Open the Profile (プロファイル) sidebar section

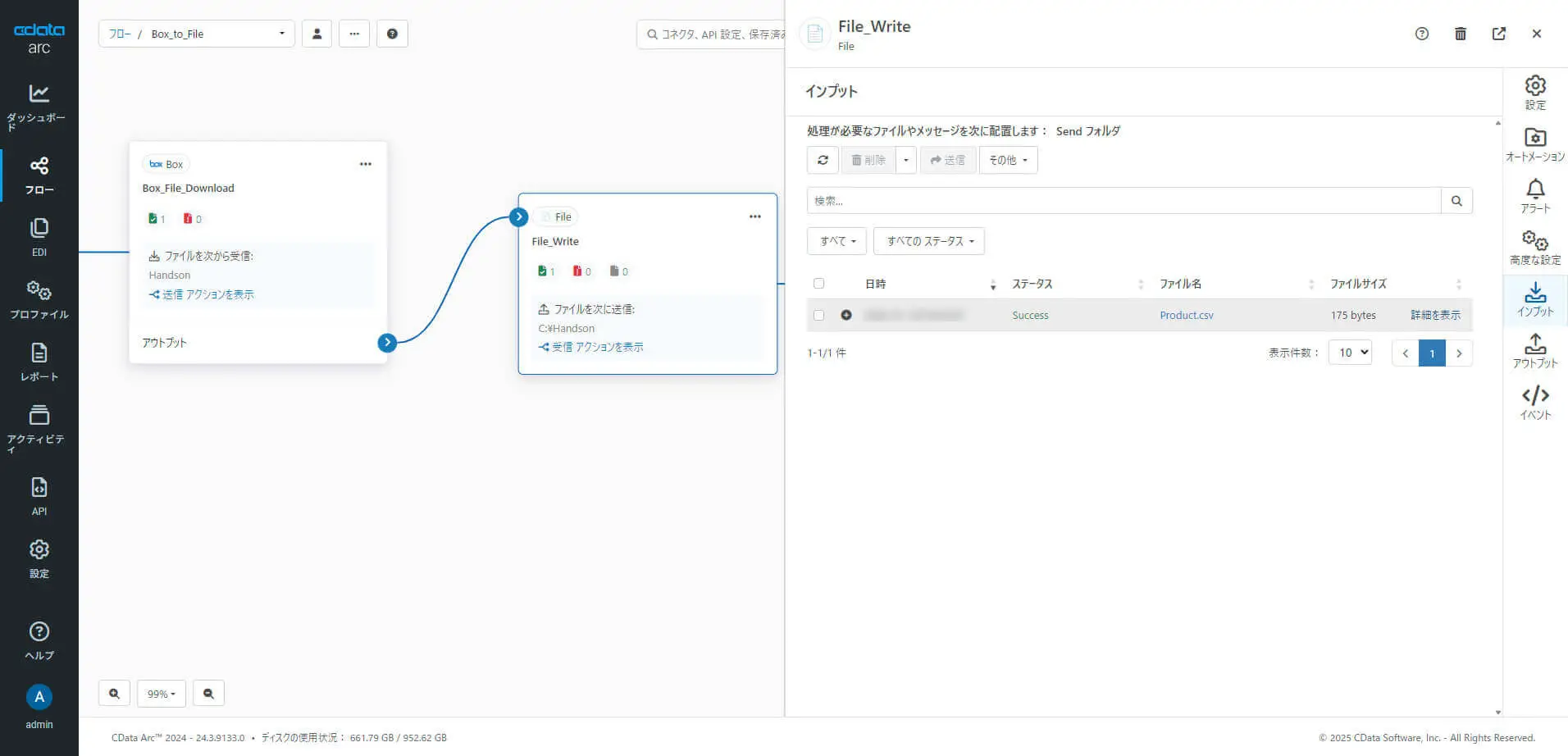click(x=39, y=299)
